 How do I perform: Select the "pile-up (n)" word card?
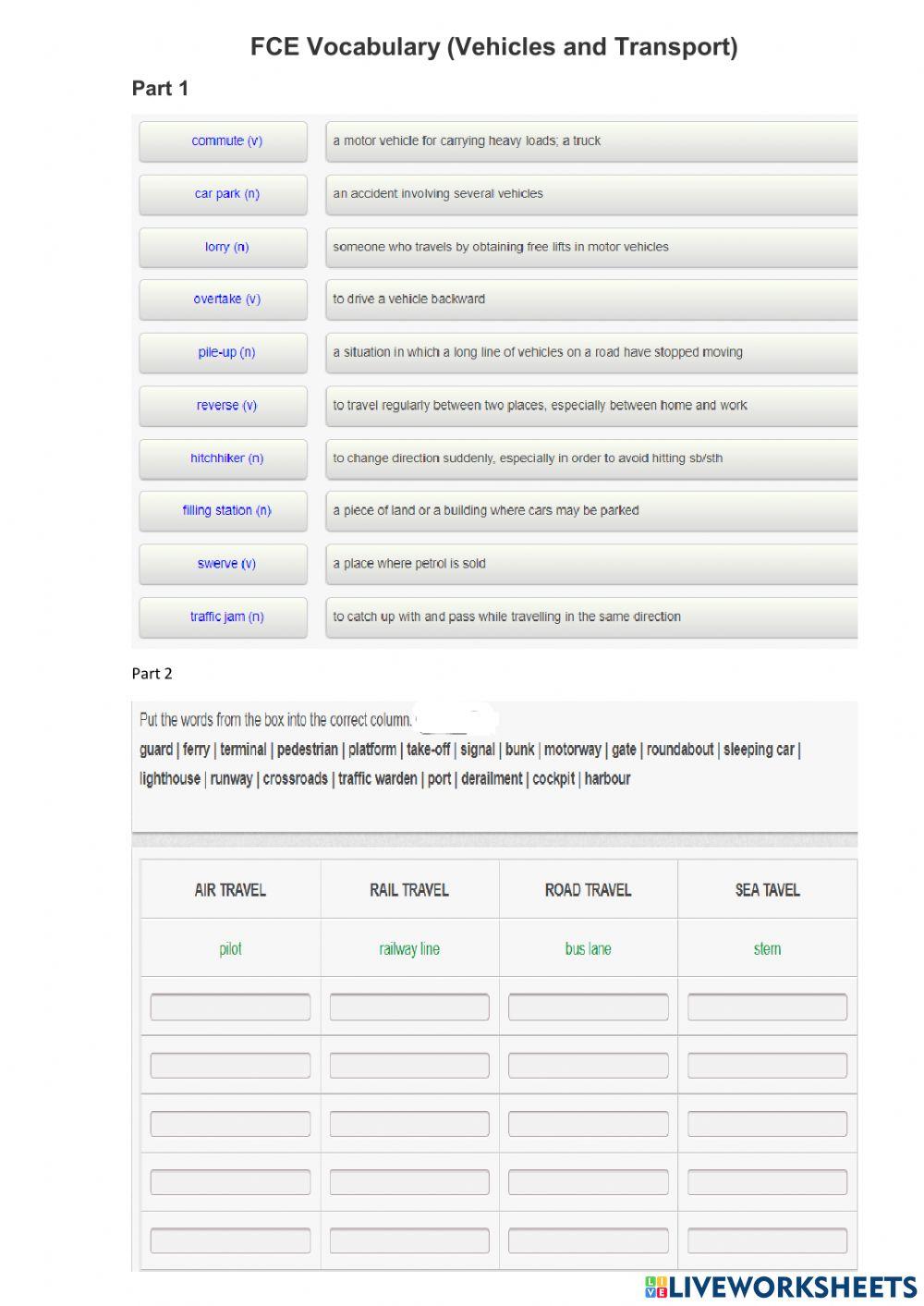223,352
